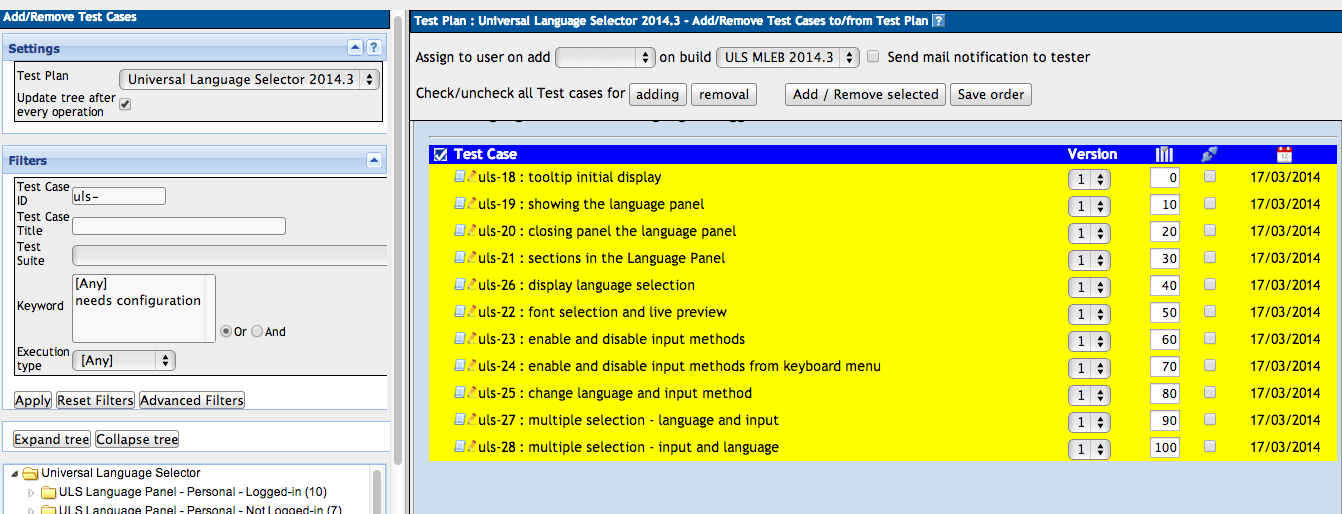Viewport: 1342px width, 514px height.
Task: Open the summary document icon for uls-25
Action: (460, 392)
